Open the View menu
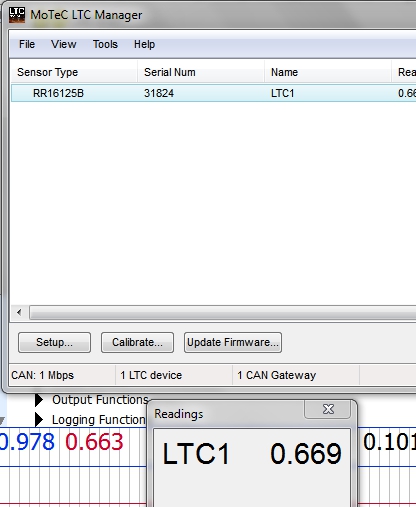416x507 pixels. click(63, 44)
